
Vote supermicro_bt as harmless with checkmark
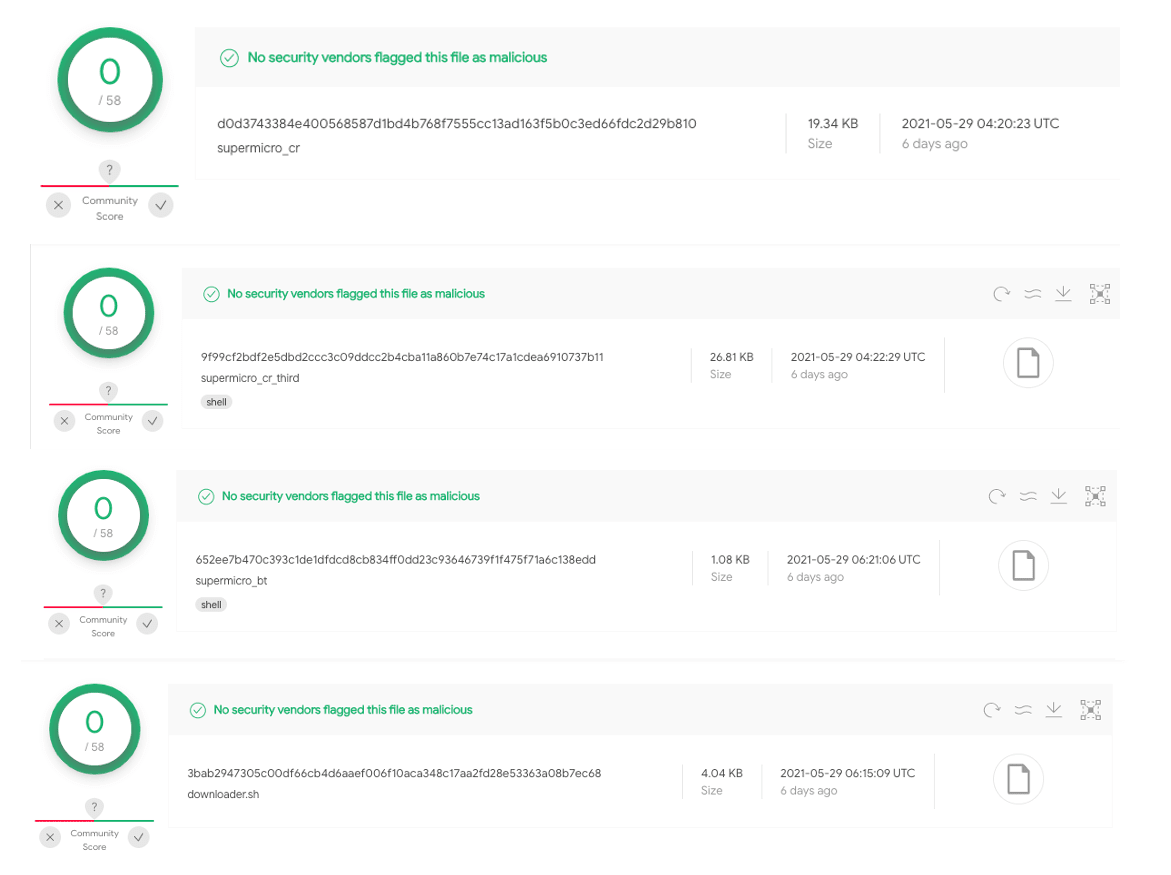pos(147,624)
